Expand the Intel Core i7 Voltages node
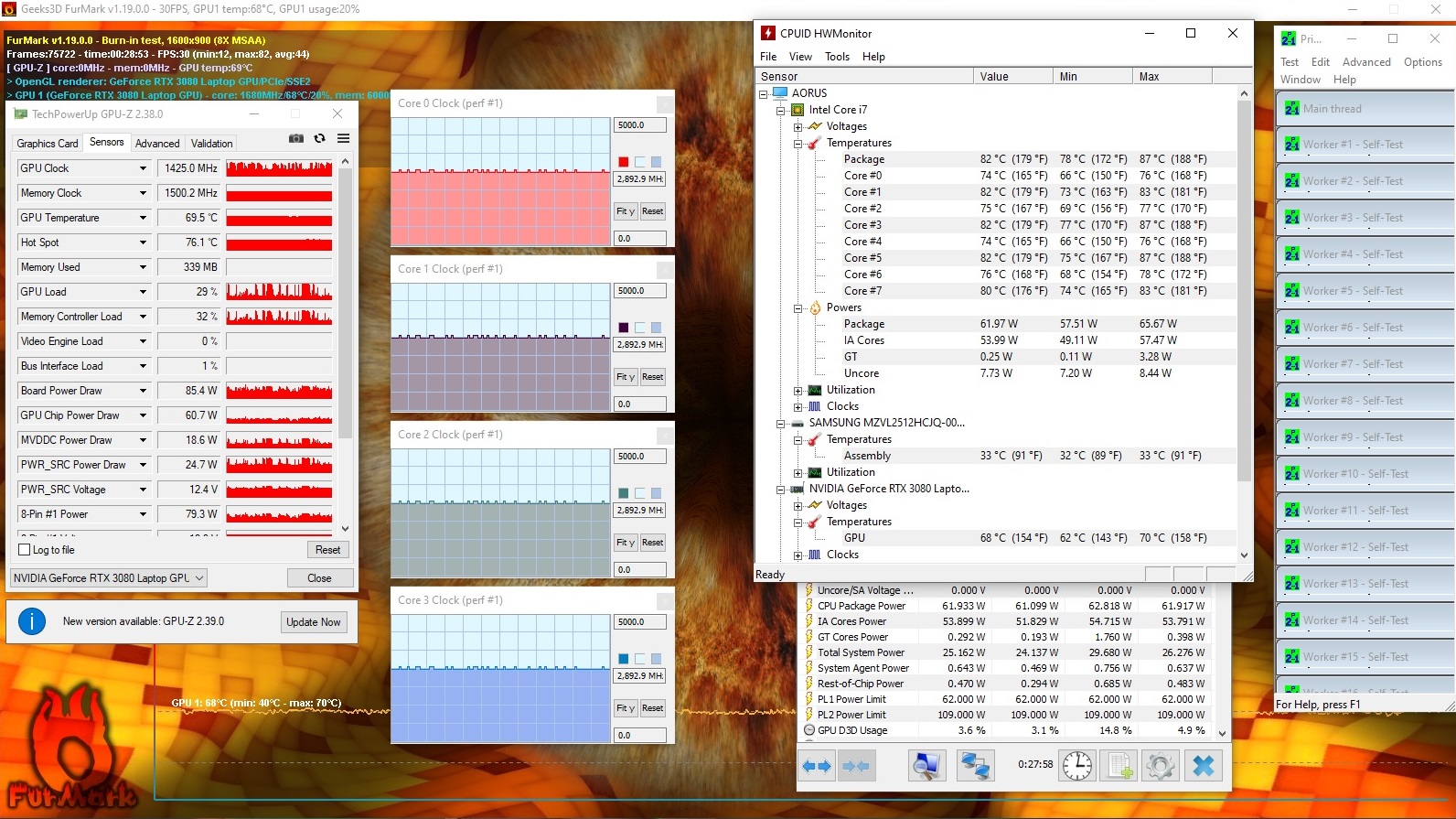This screenshot has width=1456, height=819. (x=798, y=127)
